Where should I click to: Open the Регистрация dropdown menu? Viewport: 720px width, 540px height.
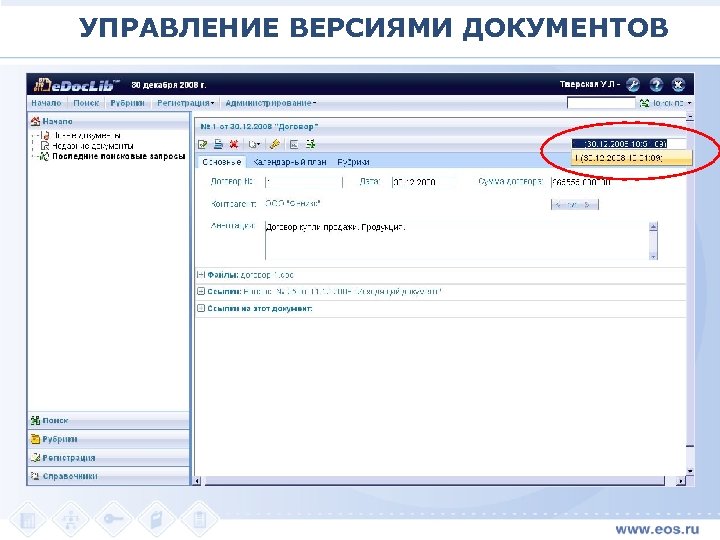click(x=186, y=103)
